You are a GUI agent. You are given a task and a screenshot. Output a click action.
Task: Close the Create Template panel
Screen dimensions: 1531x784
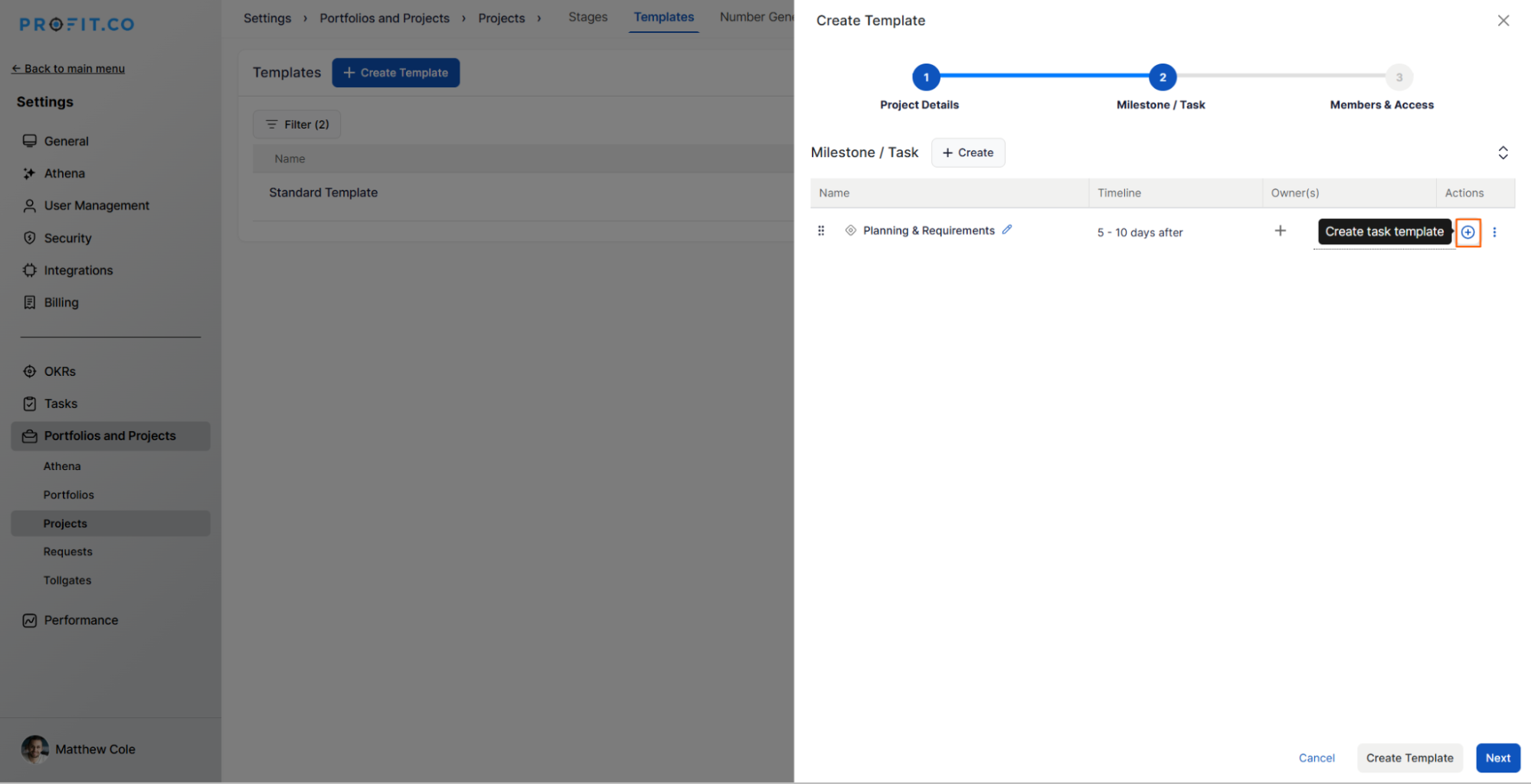1503,21
